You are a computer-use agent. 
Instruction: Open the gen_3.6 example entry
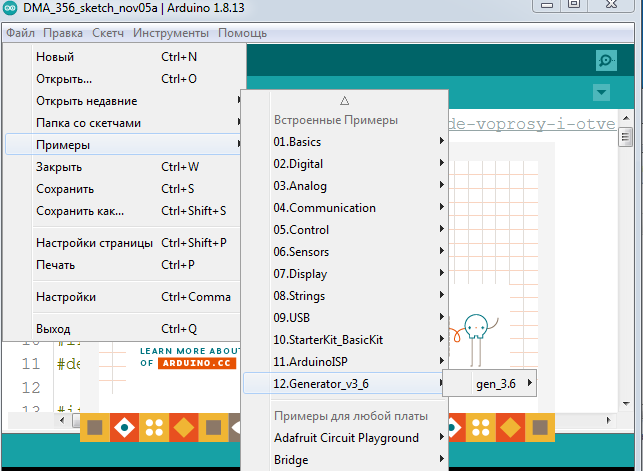click(x=495, y=383)
